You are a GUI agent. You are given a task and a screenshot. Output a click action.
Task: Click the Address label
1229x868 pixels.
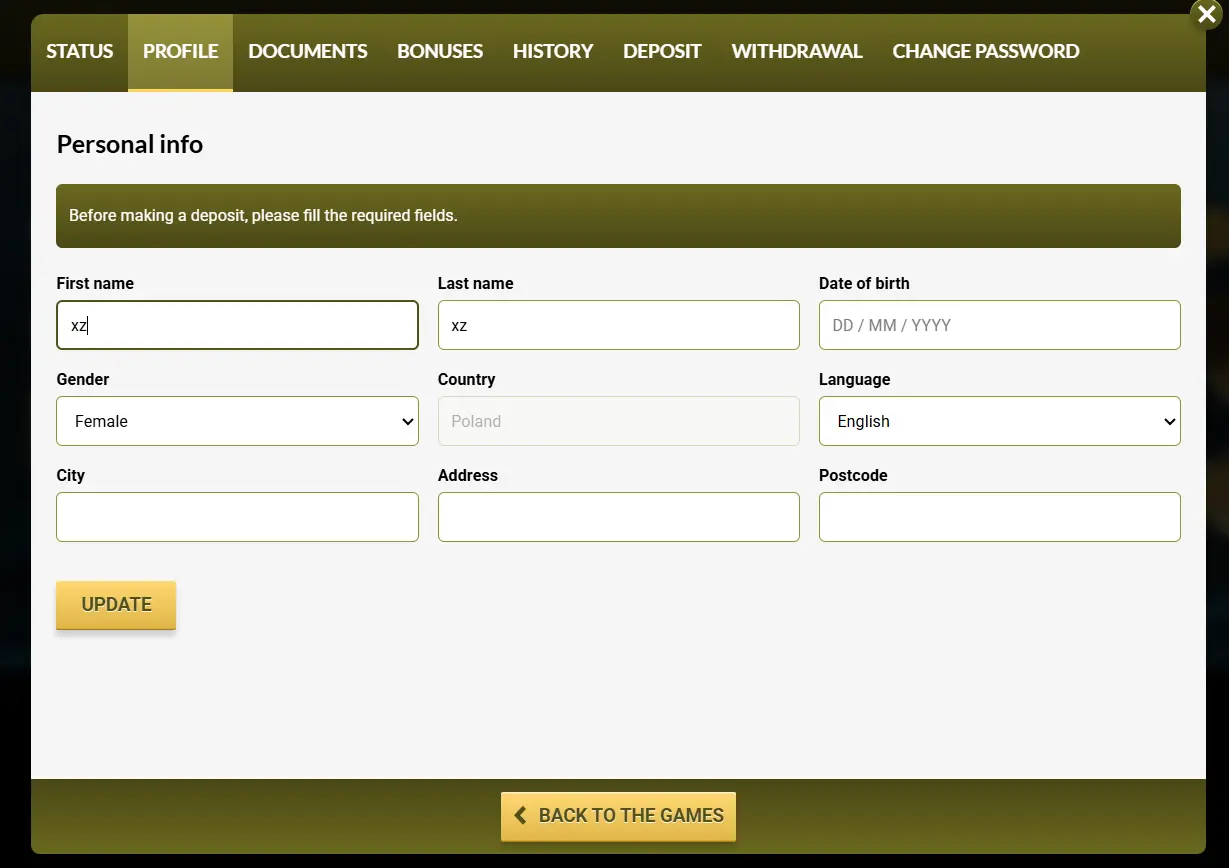[468, 476]
